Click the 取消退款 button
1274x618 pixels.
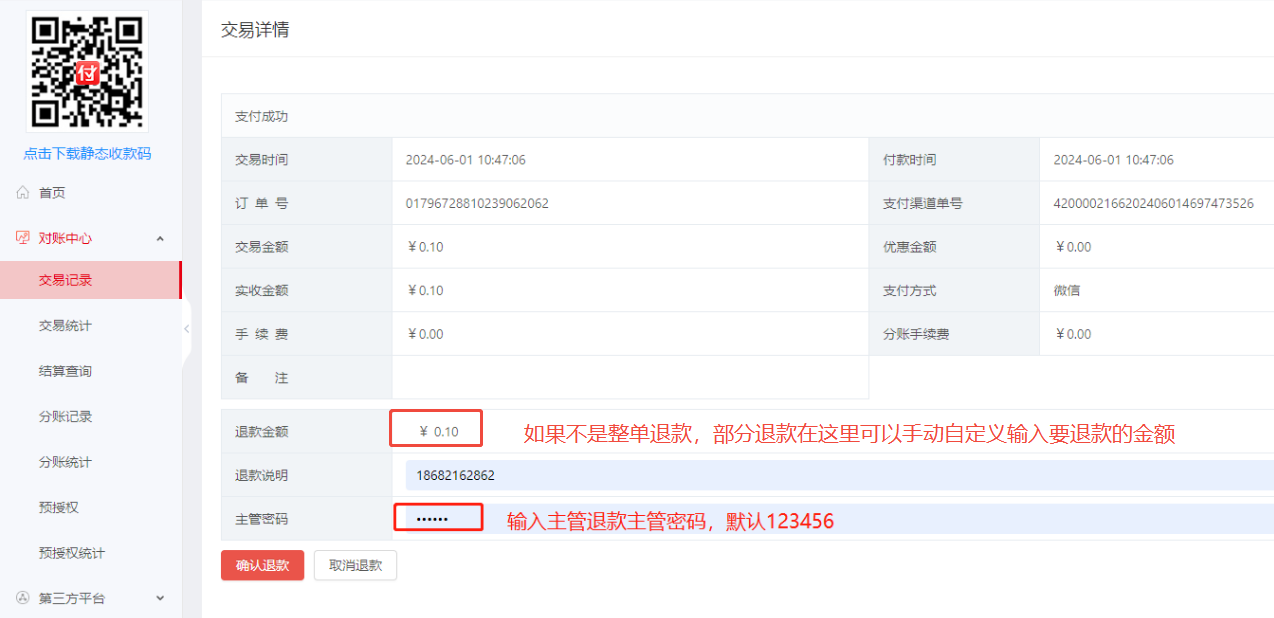(355, 565)
